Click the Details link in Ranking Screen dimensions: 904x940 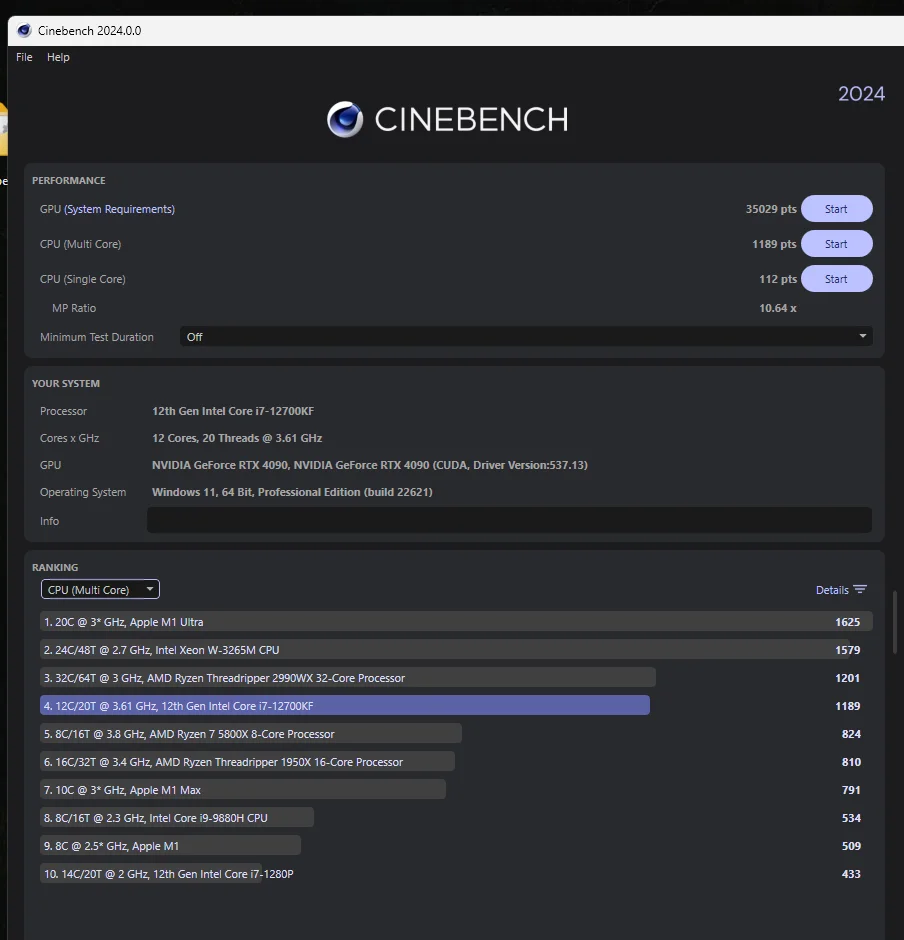click(x=832, y=590)
